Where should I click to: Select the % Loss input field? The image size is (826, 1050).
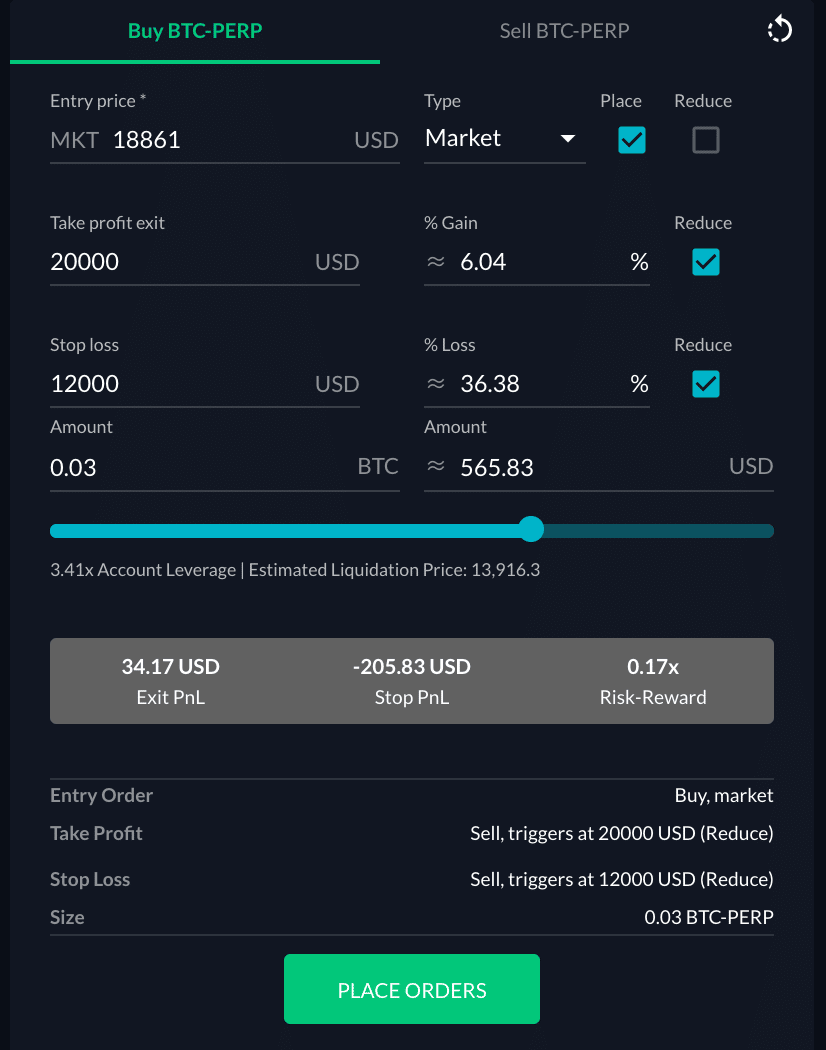[540, 384]
